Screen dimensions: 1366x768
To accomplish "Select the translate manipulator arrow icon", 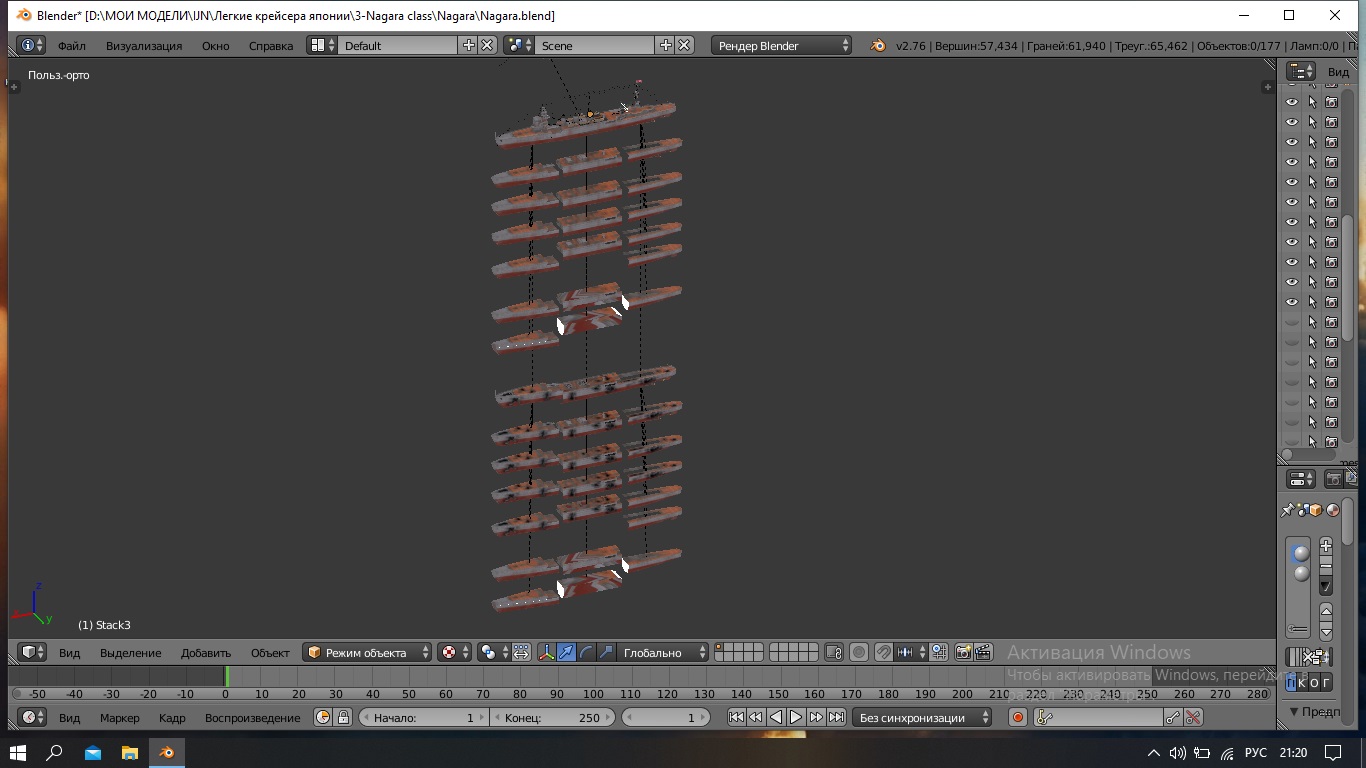I will pos(566,652).
